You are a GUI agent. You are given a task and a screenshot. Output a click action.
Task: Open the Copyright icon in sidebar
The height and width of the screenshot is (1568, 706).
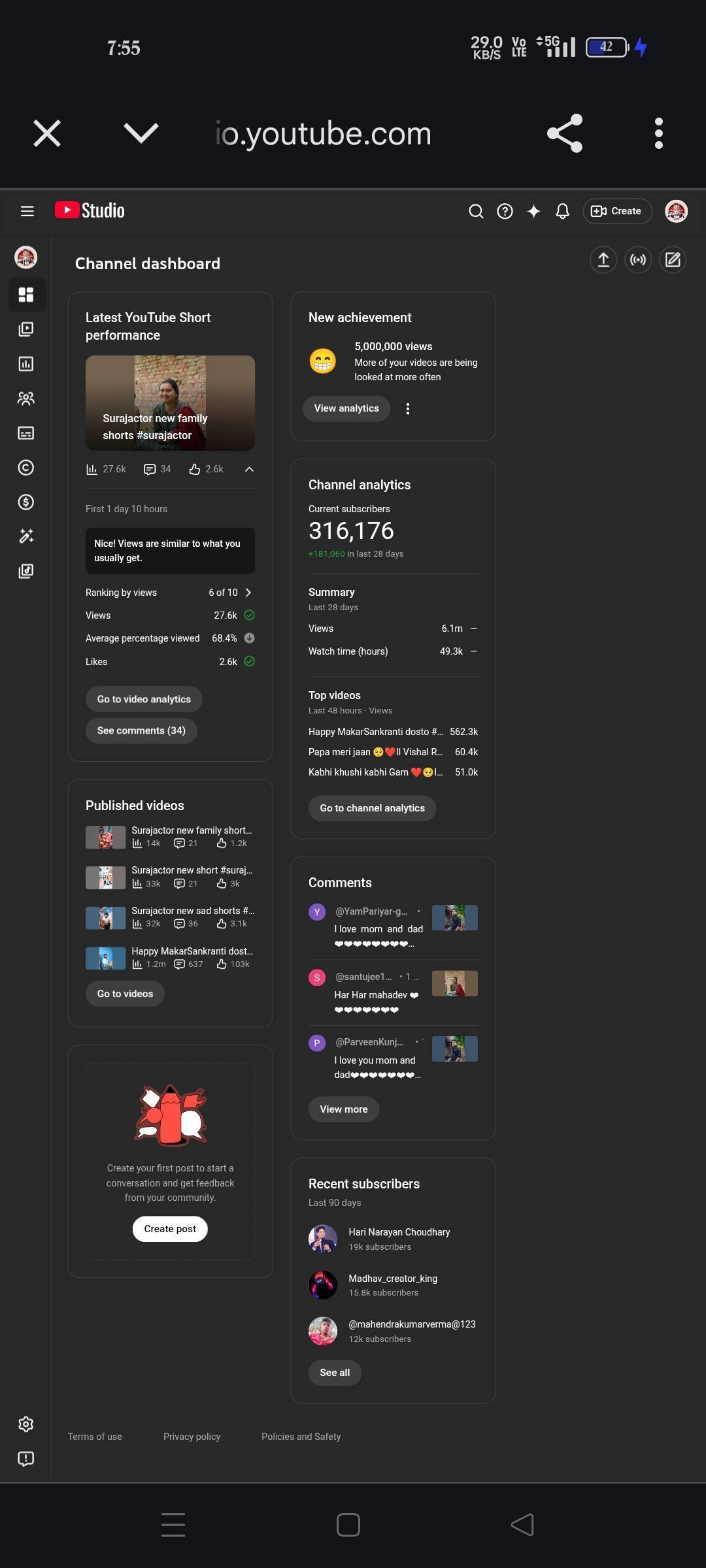coord(26,468)
